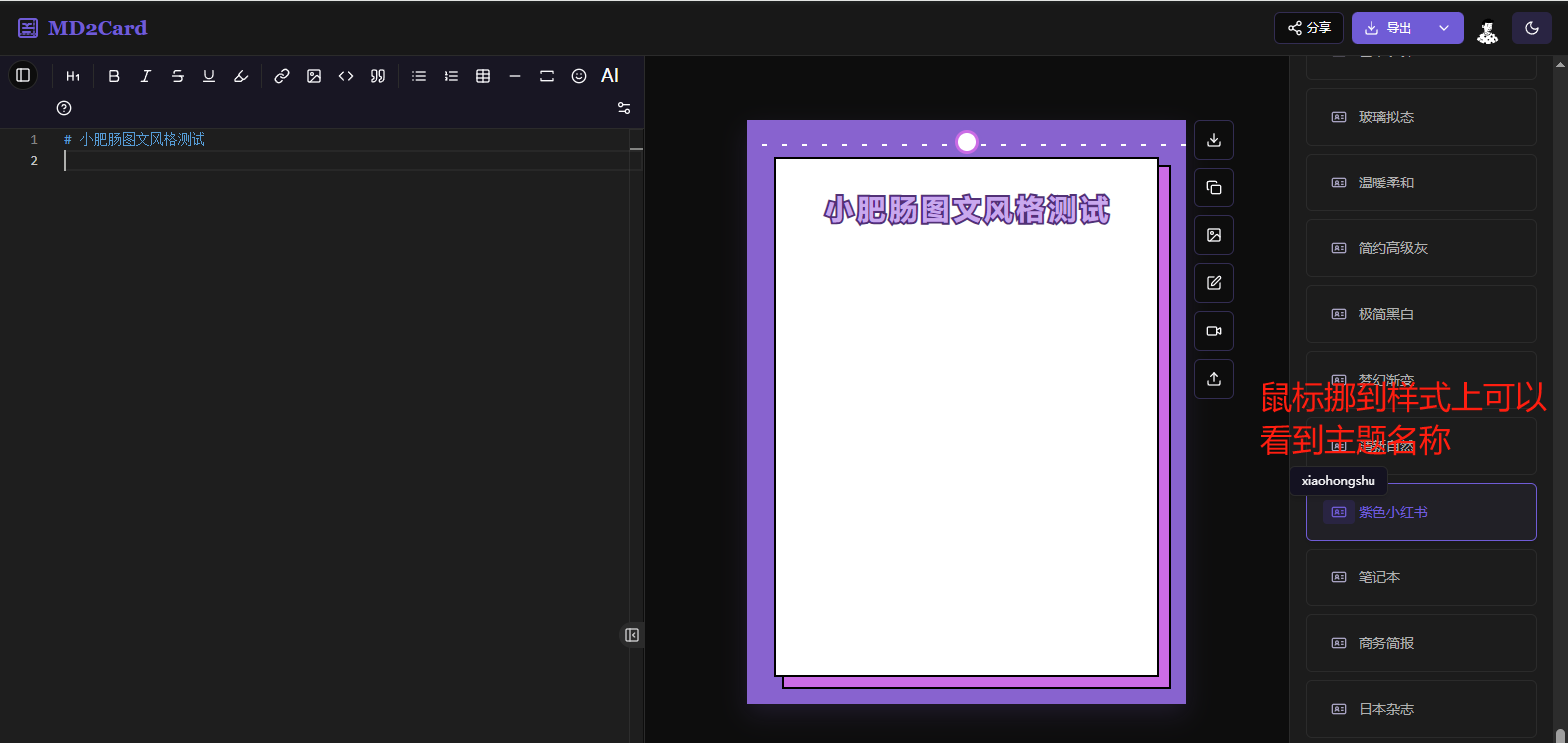Open the image option beside the preview
This screenshot has height=743, width=1568.
1214,235
